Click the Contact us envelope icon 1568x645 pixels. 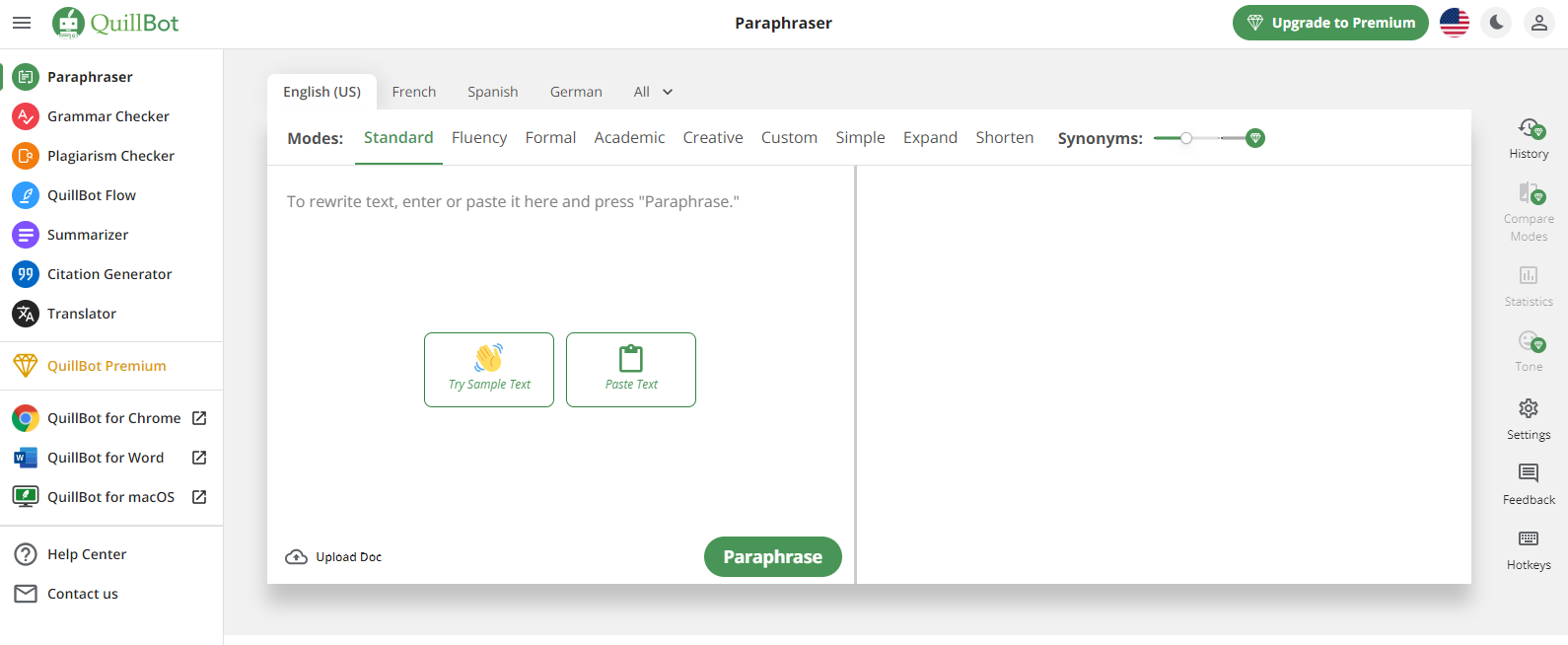point(26,594)
